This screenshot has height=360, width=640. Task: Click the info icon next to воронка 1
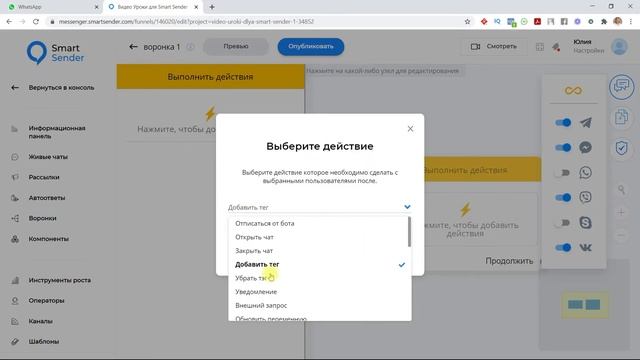point(191,47)
